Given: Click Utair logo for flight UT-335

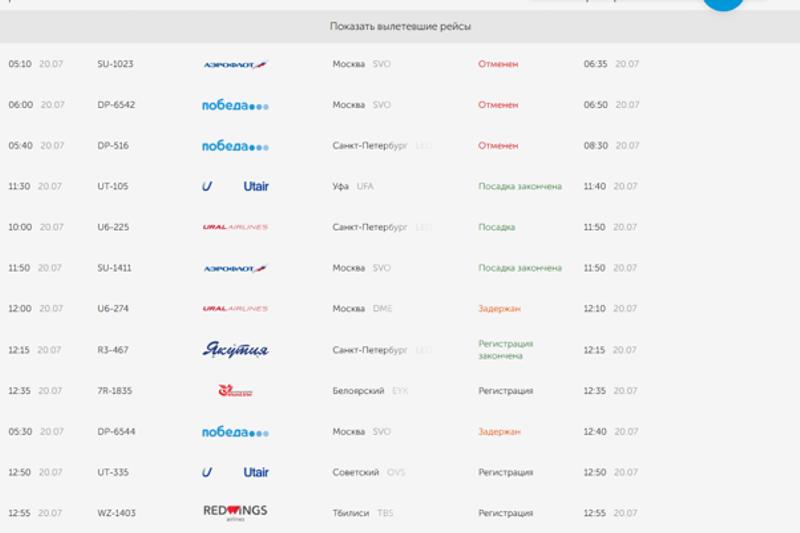Looking at the screenshot, I should coord(235,472).
